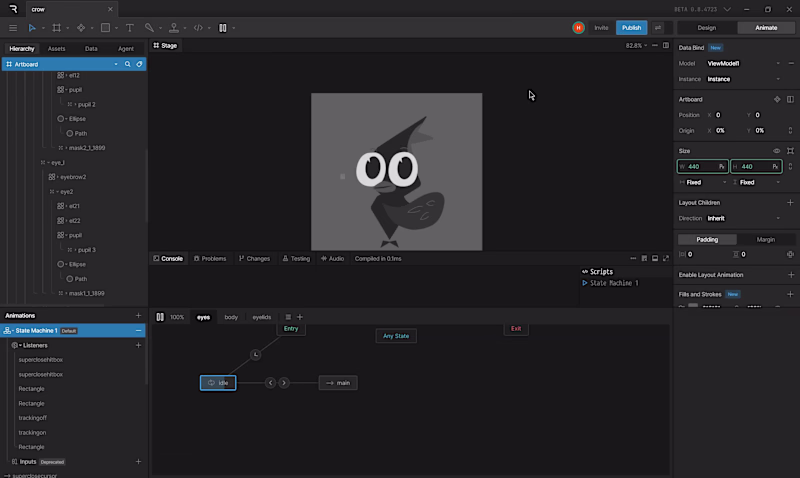Open the Instance dropdown
The image size is (800, 478).
click(743, 79)
